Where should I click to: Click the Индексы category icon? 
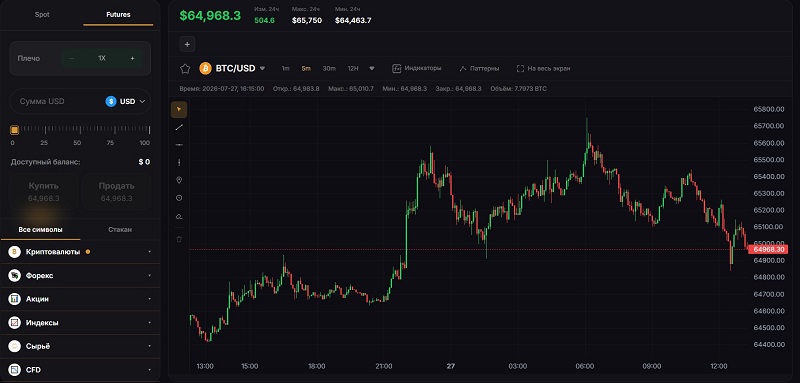(x=14, y=323)
